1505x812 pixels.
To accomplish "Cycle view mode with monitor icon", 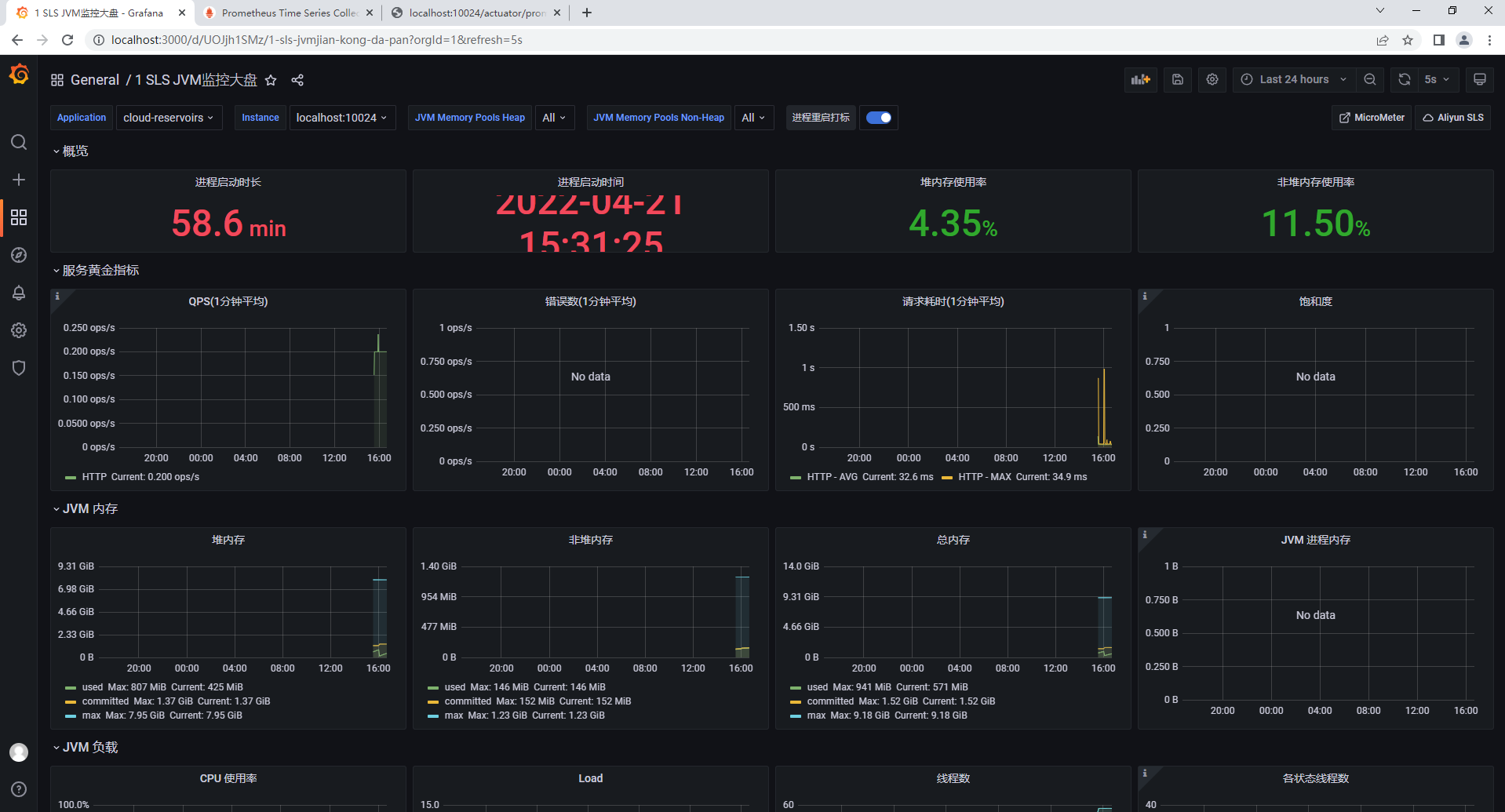I will point(1480,79).
